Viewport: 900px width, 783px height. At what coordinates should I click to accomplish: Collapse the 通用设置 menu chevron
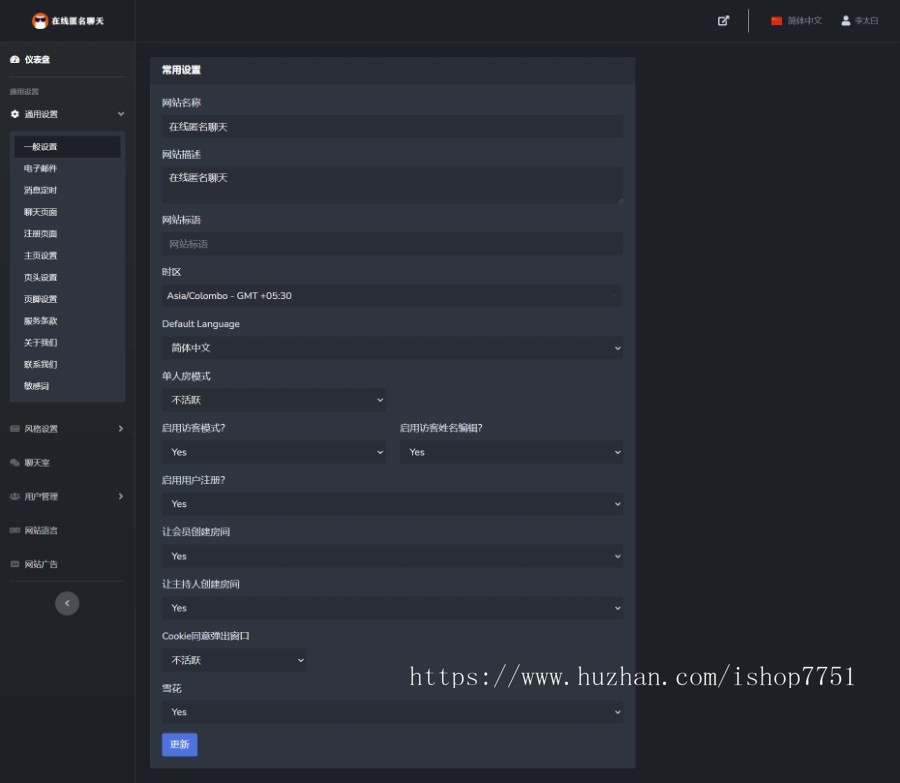(x=121, y=114)
